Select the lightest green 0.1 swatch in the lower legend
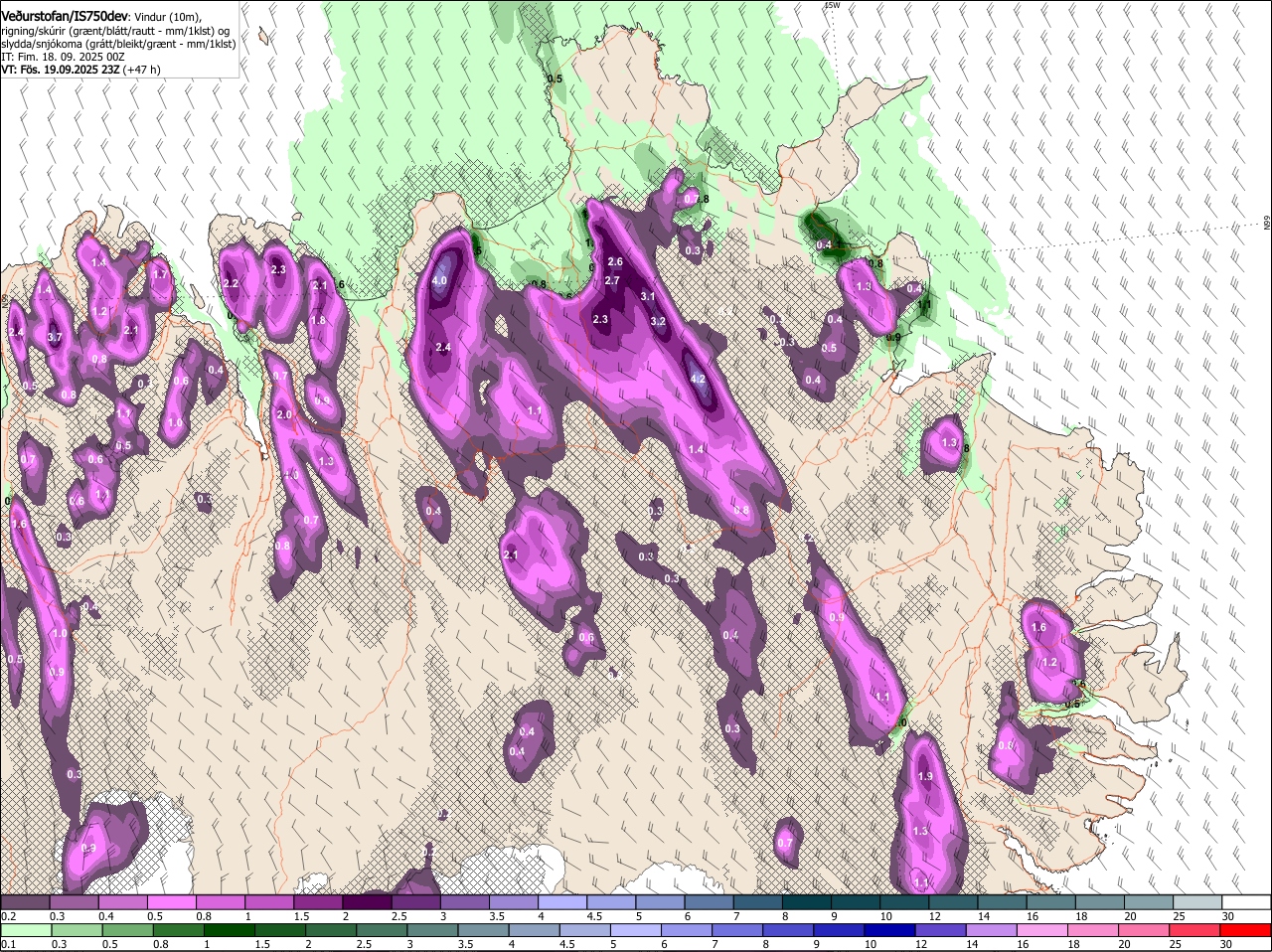Screen dimensions: 1272x952 (25, 930)
